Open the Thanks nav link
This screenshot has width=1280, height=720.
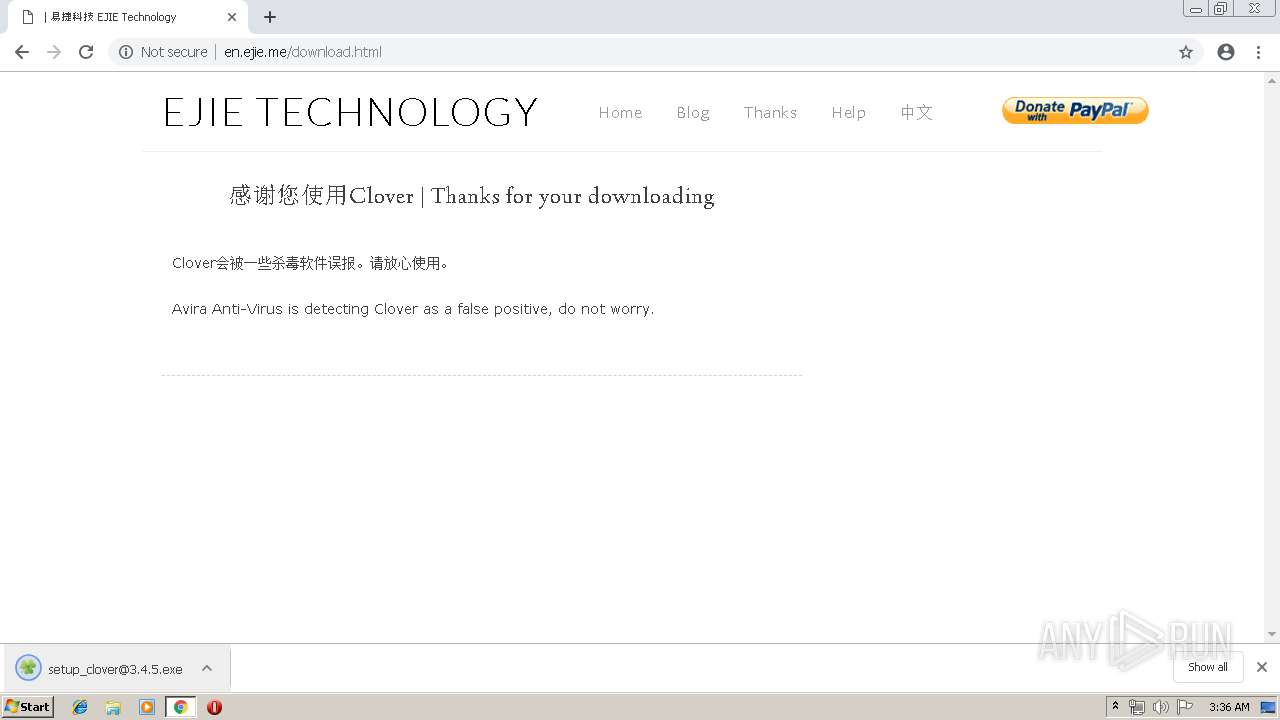coord(770,113)
